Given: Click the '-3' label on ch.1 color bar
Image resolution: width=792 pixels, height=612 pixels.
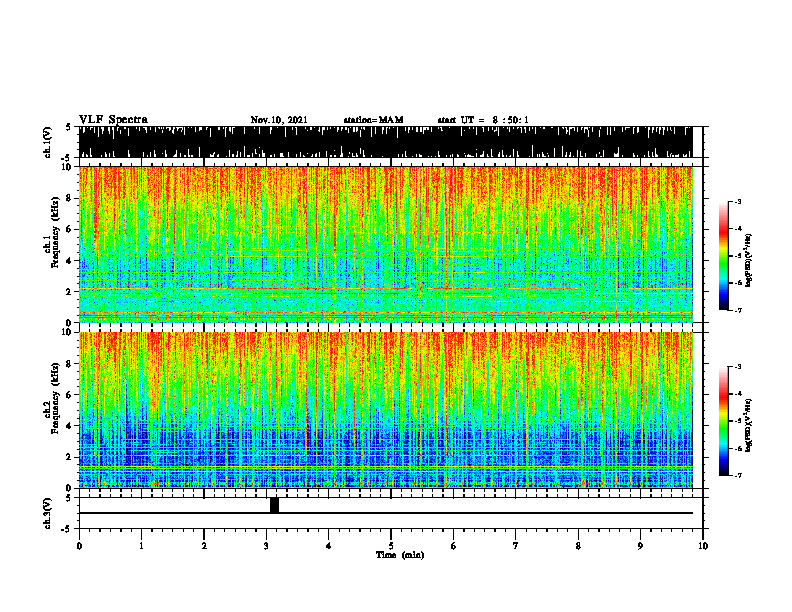Looking at the screenshot, I should point(738,201).
